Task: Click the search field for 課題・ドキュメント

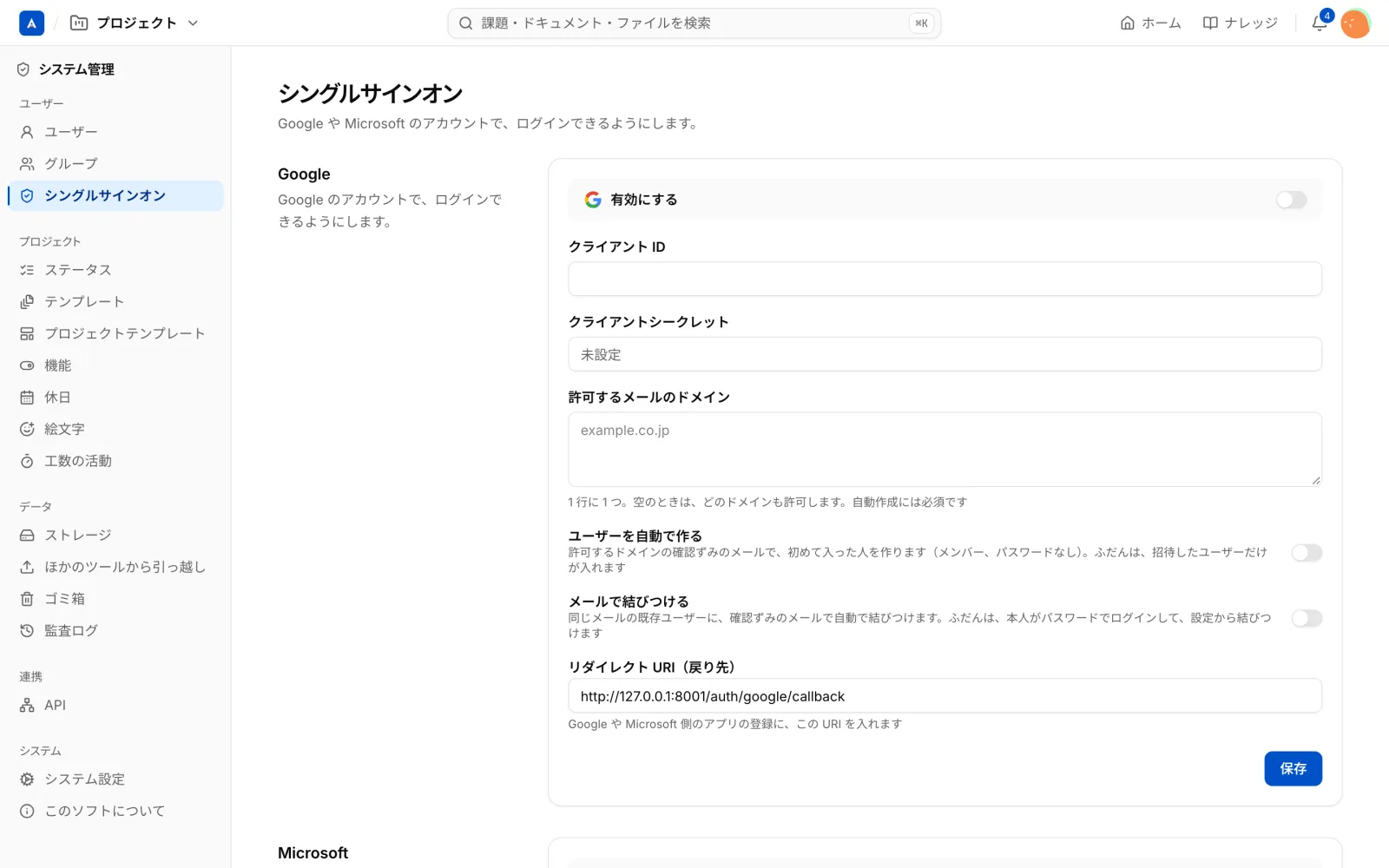Action: 694,23
